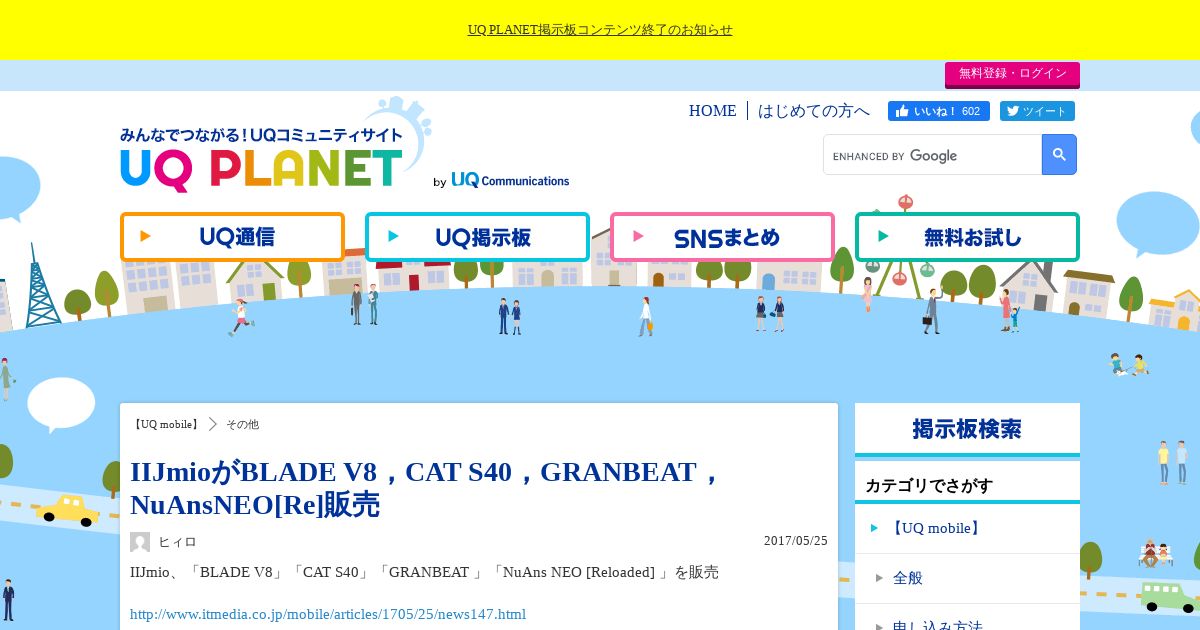Click the UQ PLANET site logo
Viewport: 1200px width, 630px height.
[x=262, y=158]
